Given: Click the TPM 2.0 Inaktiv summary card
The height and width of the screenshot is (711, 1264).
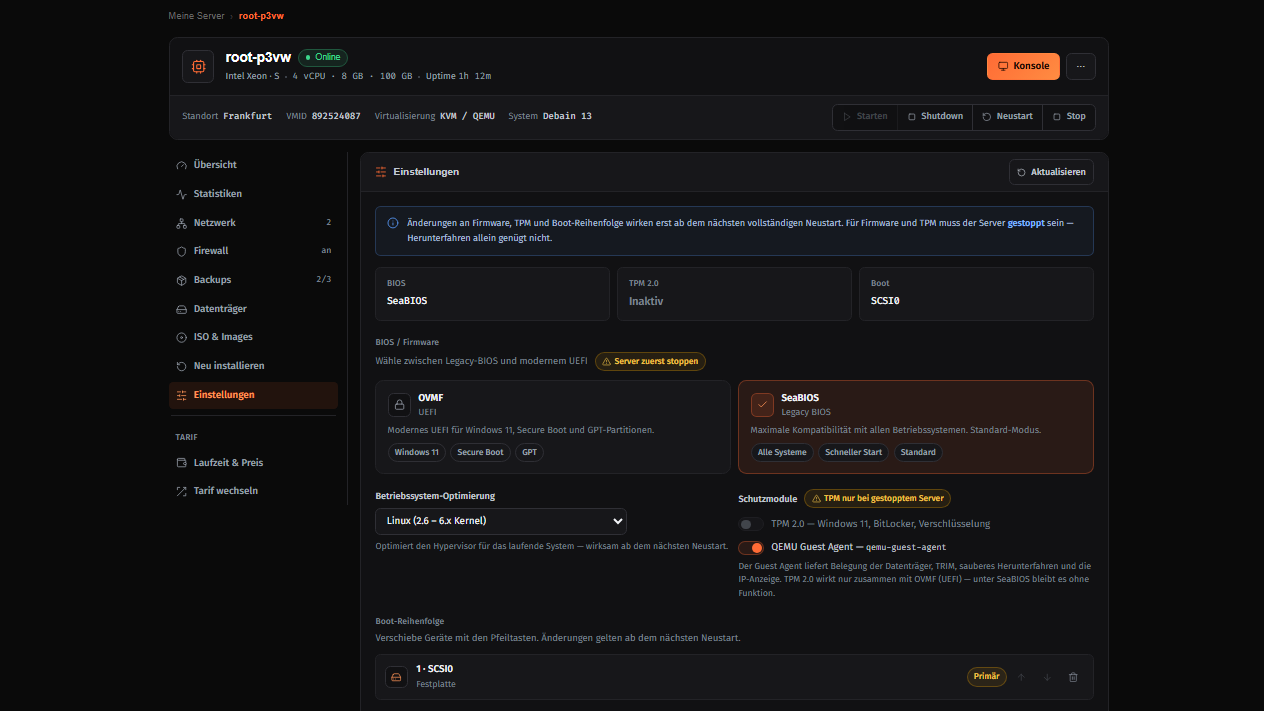Looking at the screenshot, I should (x=734, y=294).
